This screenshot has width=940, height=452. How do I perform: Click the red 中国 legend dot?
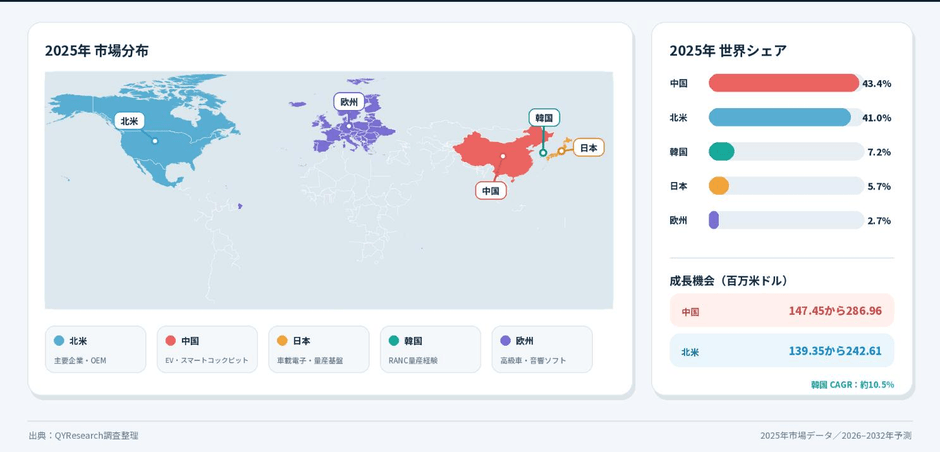click(170, 340)
